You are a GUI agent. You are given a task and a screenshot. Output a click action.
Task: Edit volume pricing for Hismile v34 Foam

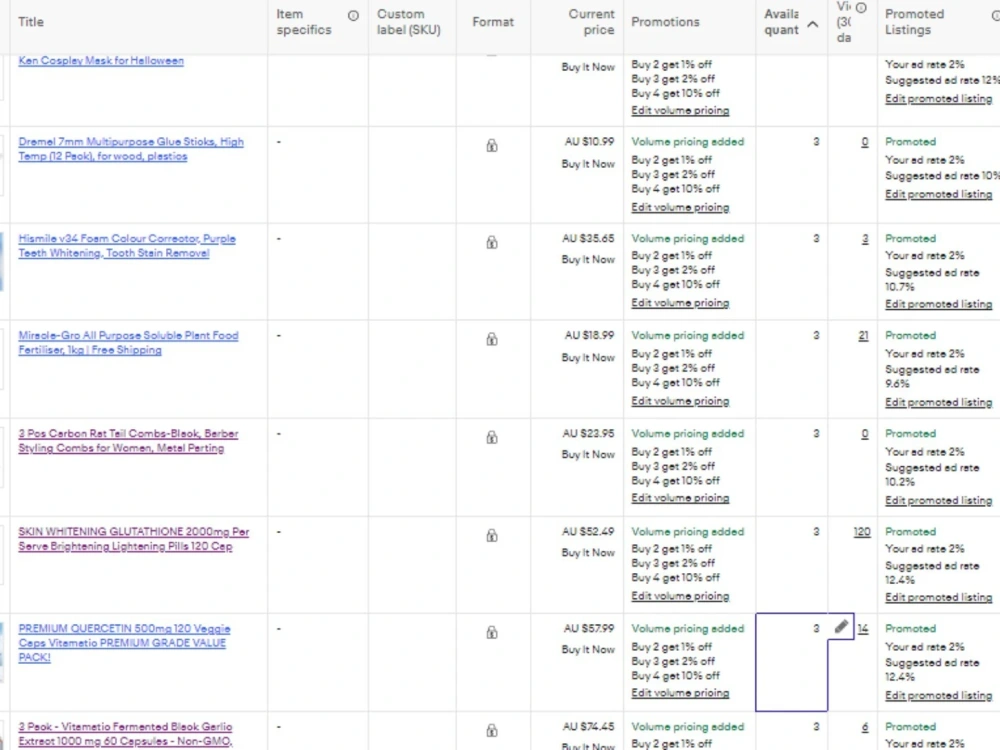(x=680, y=303)
